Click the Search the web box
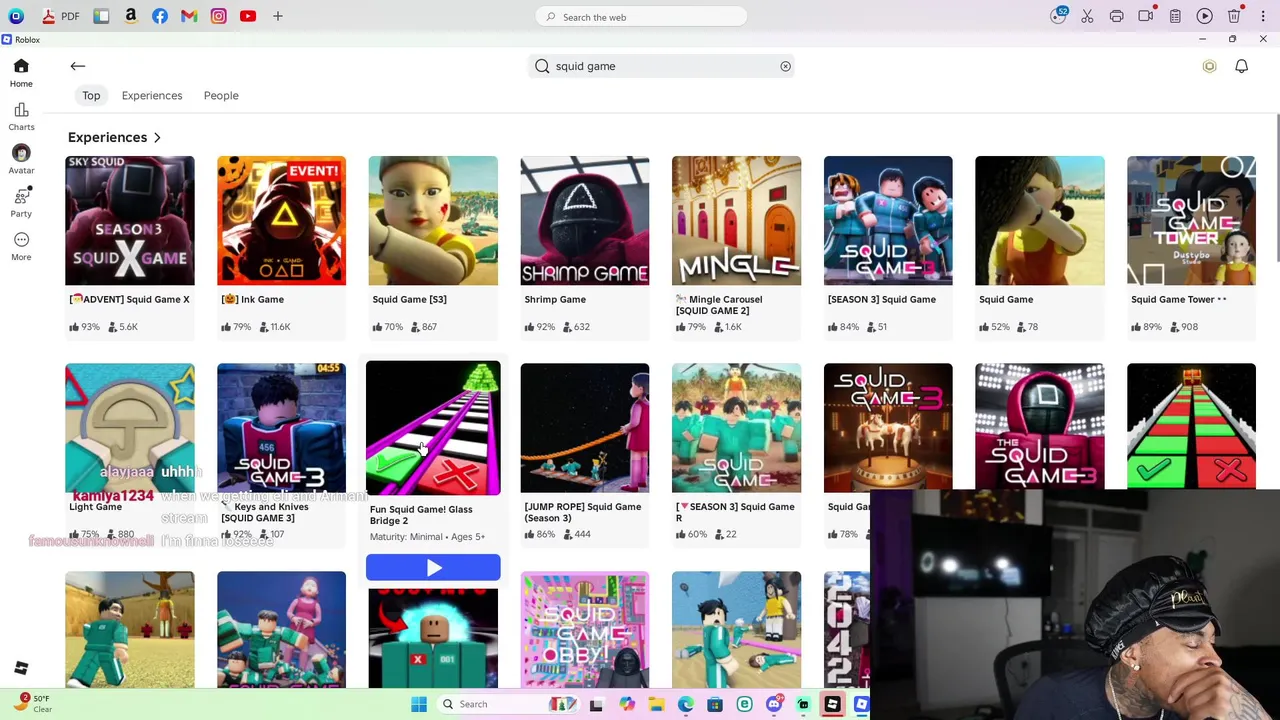Viewport: 1280px width, 720px height. [x=642, y=17]
